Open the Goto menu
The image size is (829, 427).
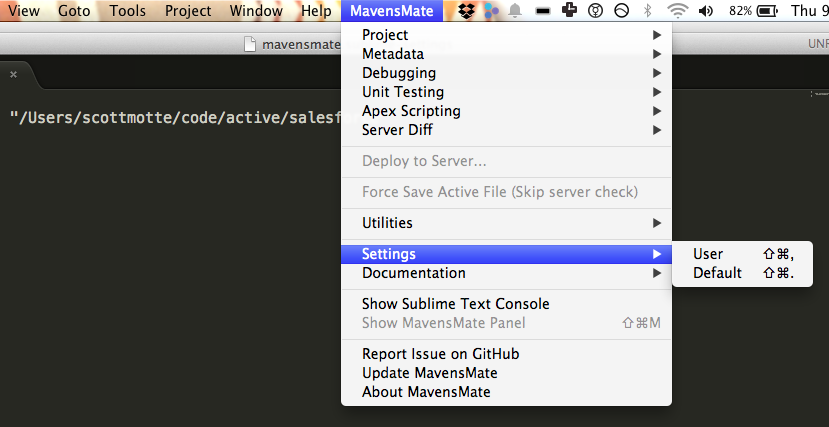pos(74,11)
